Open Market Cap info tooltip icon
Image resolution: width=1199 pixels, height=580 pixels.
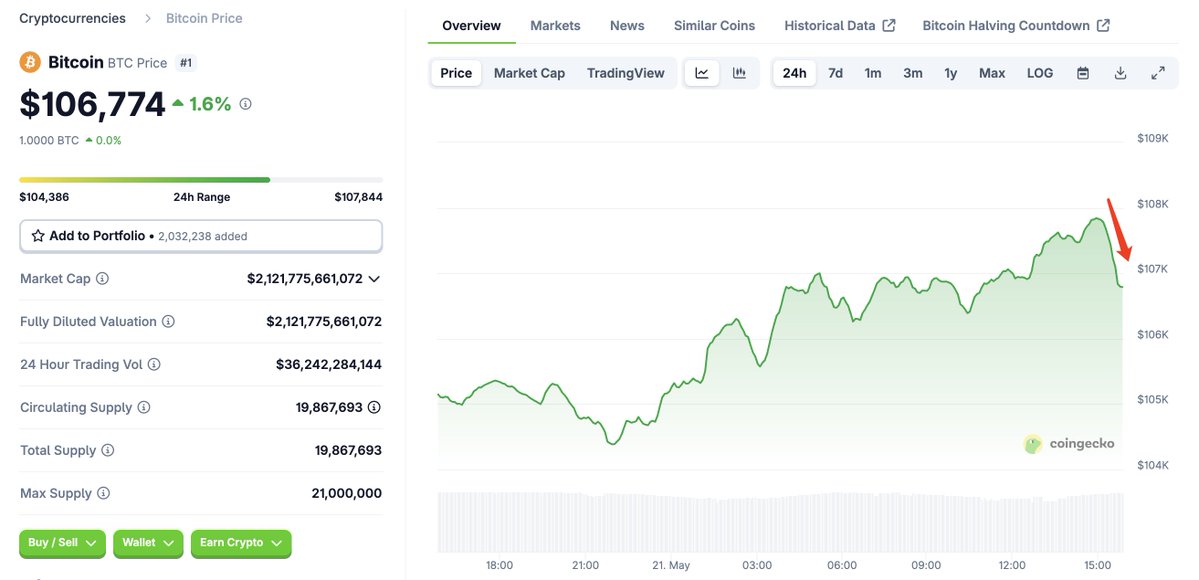[102, 279]
